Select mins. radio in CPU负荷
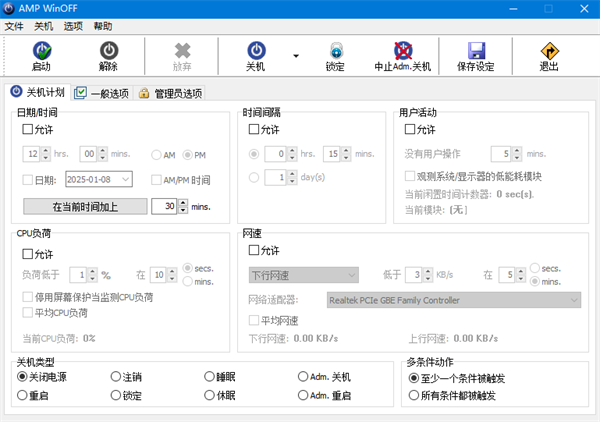600x422 pixels. pos(188,282)
